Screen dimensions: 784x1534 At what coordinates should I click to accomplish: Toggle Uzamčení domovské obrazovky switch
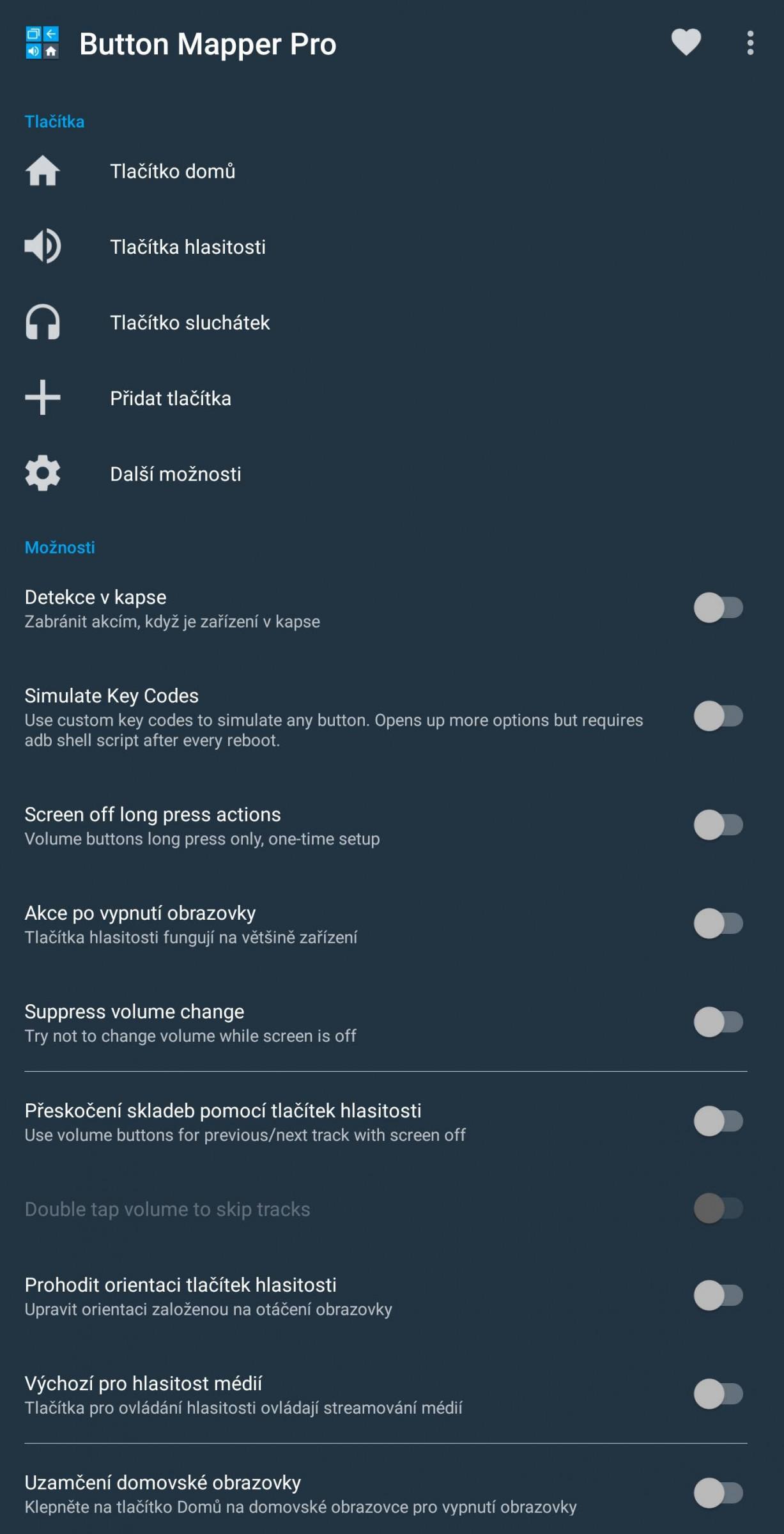pyautogui.click(x=719, y=1493)
